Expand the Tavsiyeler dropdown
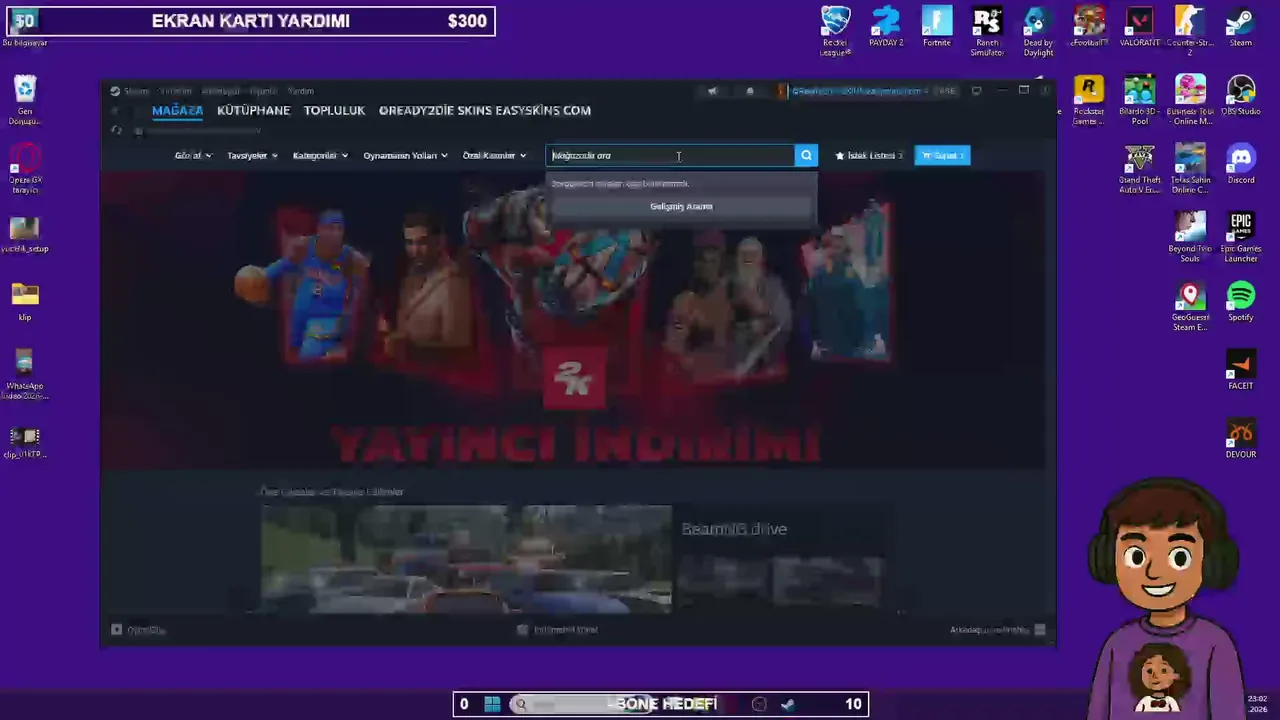Viewport: 1280px width, 720px height. coord(252,155)
